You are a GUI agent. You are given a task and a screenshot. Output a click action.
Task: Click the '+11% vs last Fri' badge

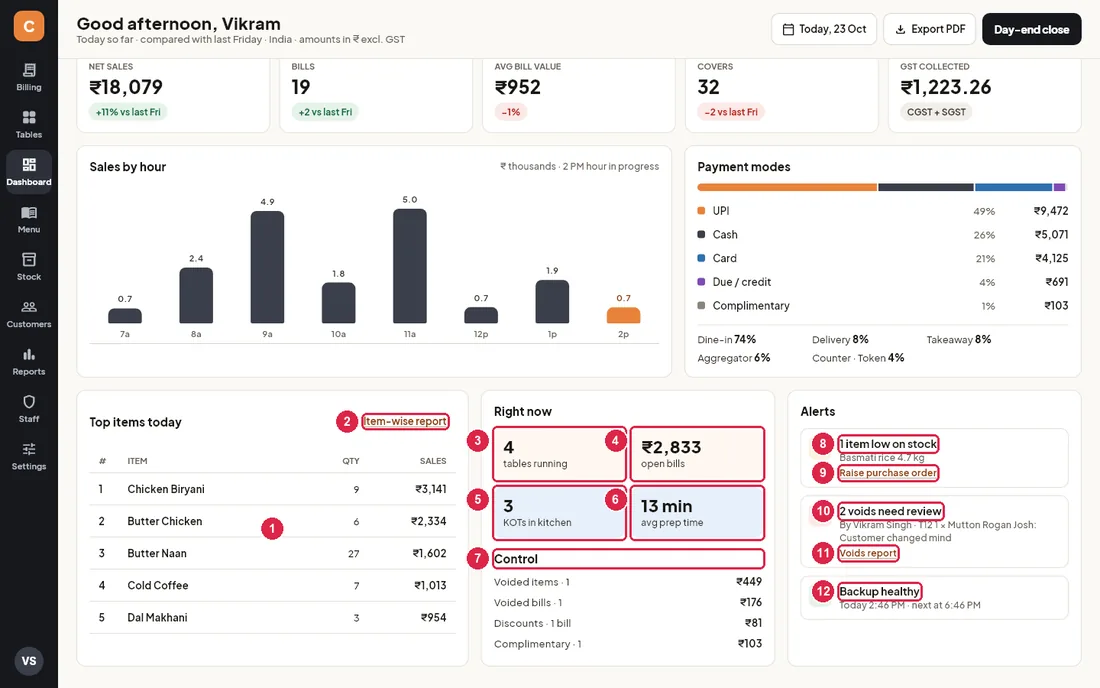[x=128, y=112]
